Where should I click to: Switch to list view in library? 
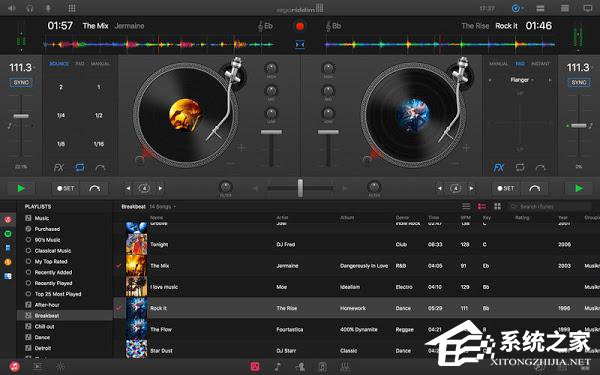point(466,207)
